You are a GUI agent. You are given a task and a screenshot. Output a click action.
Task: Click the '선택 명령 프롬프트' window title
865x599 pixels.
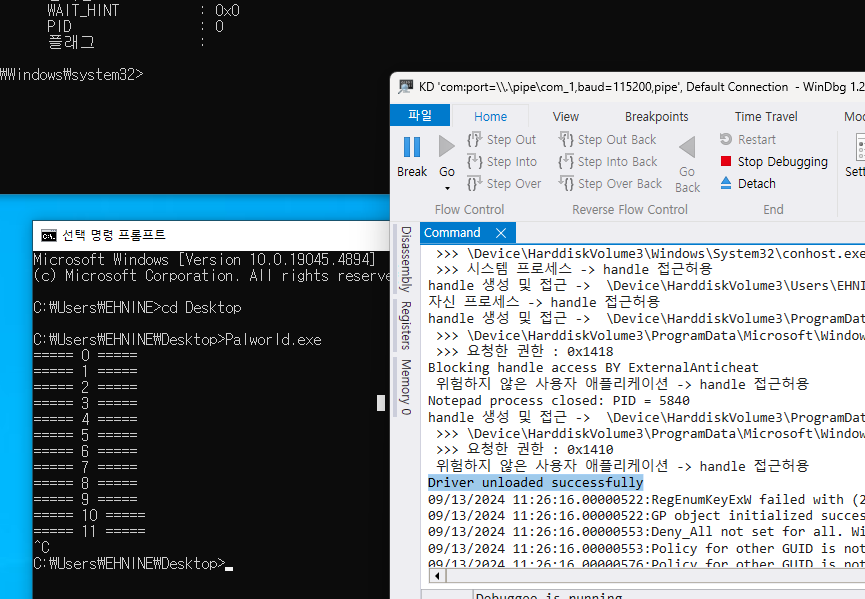click(x=114, y=235)
